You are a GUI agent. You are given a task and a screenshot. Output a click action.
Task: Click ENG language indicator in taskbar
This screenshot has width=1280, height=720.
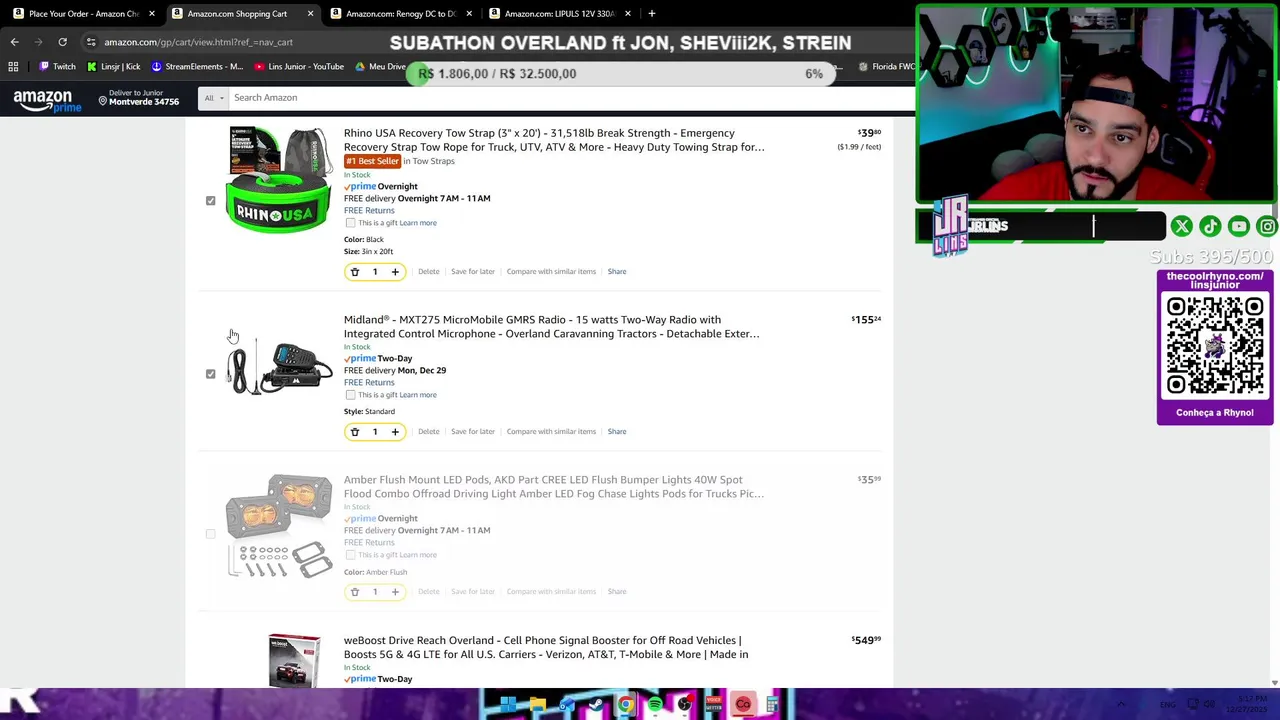click(1167, 705)
